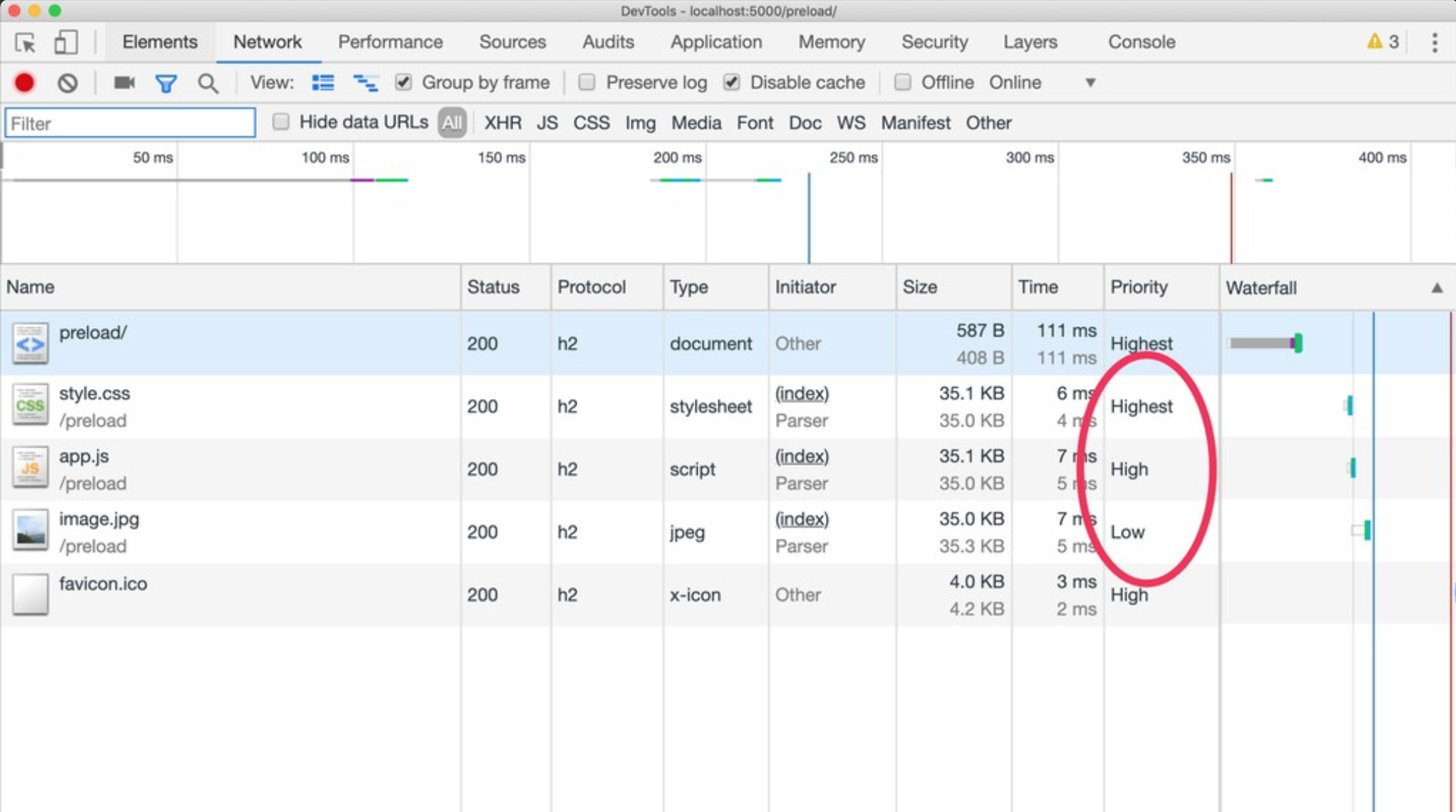Image resolution: width=1456 pixels, height=812 pixels.
Task: Open DevTools three-dot customize menu
Action: pos(1434,42)
